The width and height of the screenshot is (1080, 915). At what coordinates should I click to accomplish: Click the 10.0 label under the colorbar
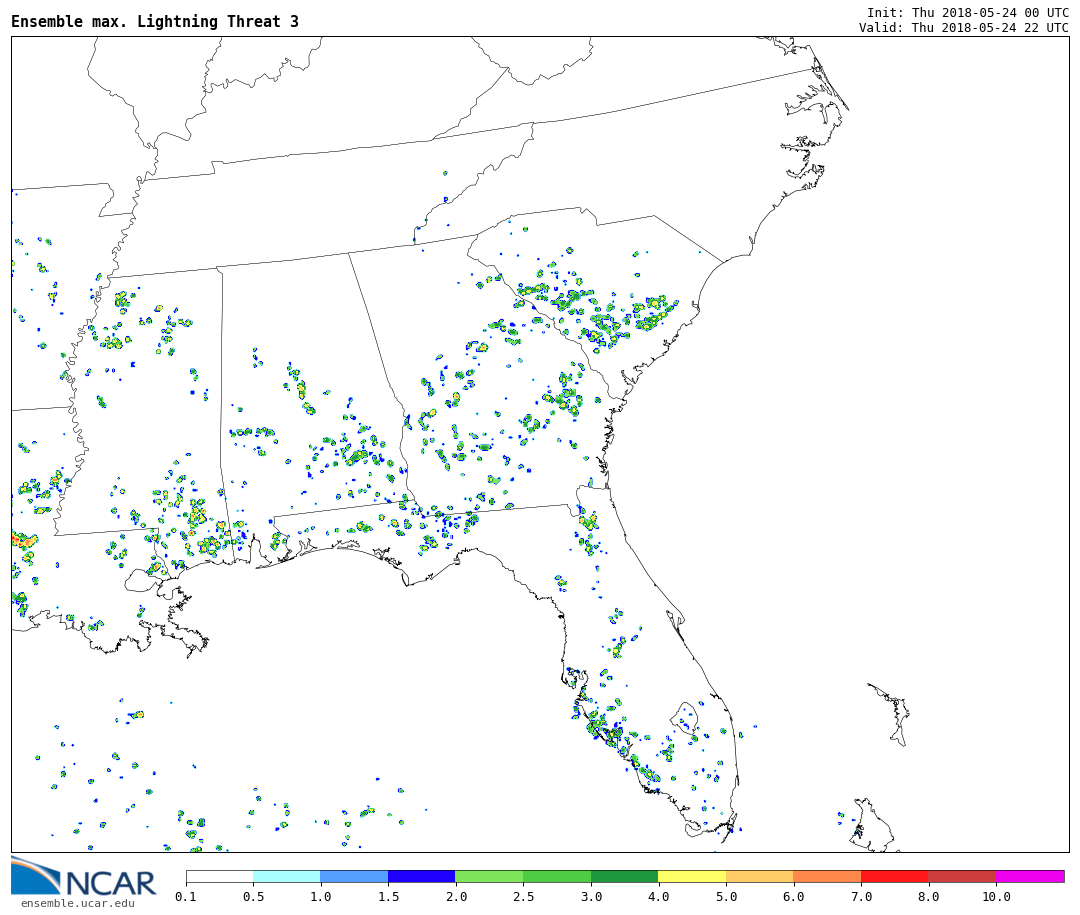pos(996,897)
